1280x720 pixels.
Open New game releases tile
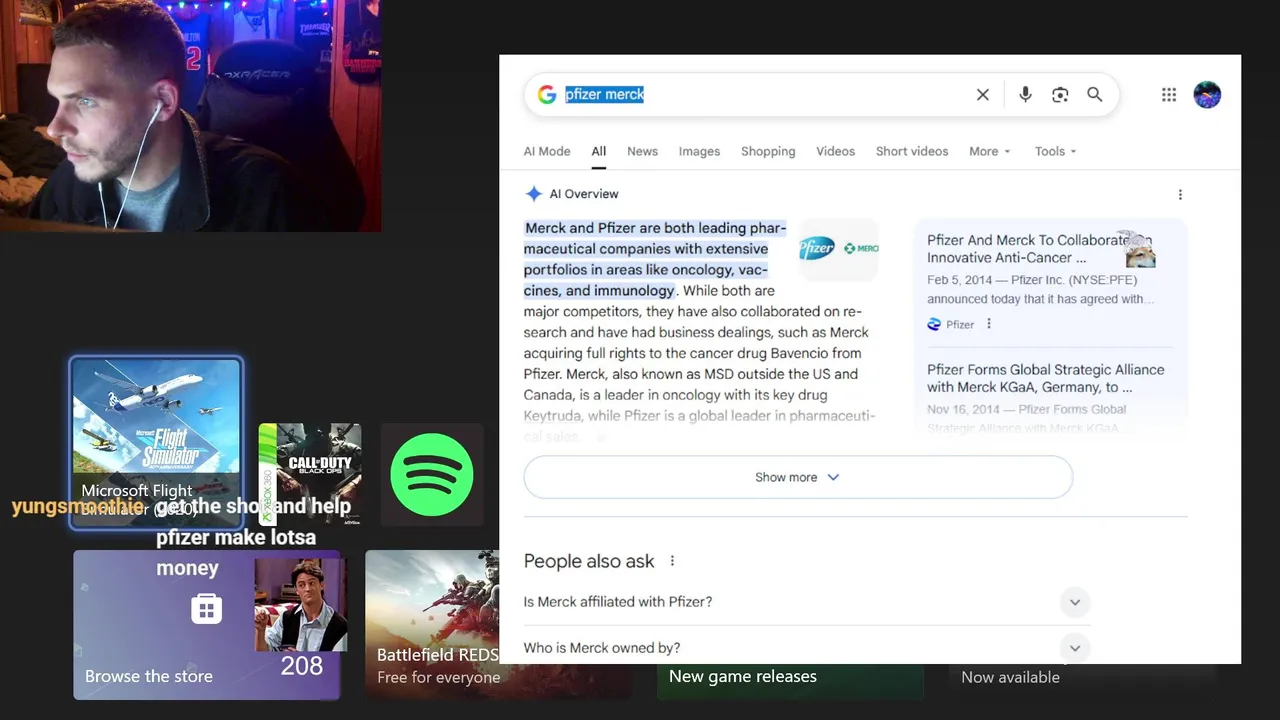point(790,680)
